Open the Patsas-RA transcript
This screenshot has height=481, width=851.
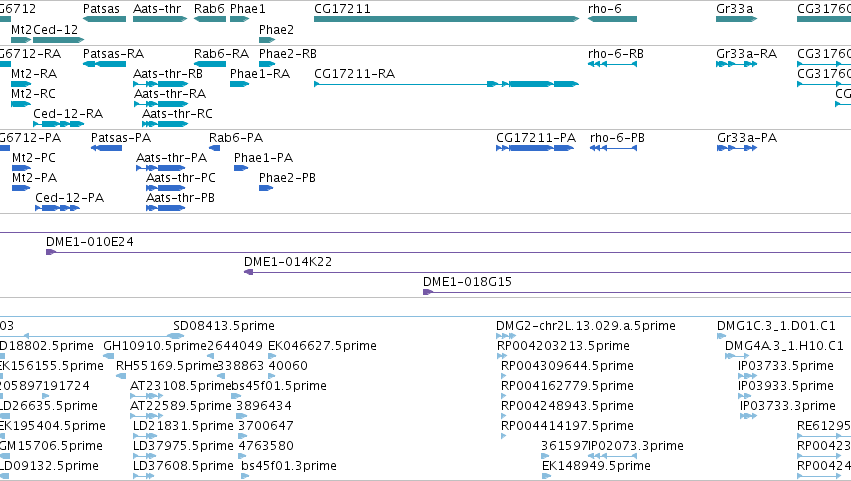[104, 64]
